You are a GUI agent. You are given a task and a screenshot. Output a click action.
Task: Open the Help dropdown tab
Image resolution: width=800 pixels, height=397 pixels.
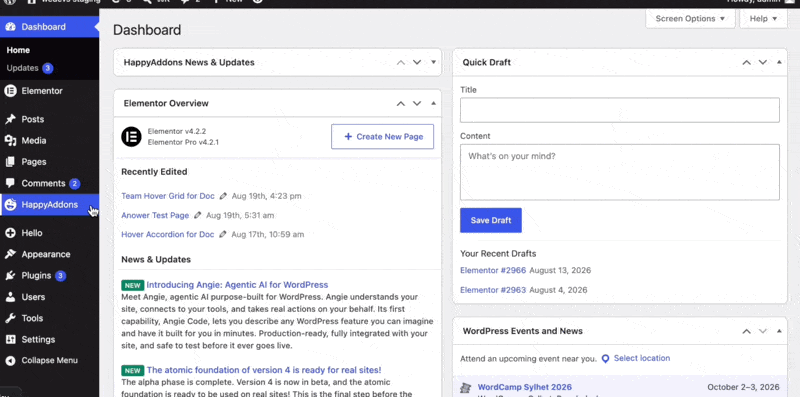pos(763,18)
